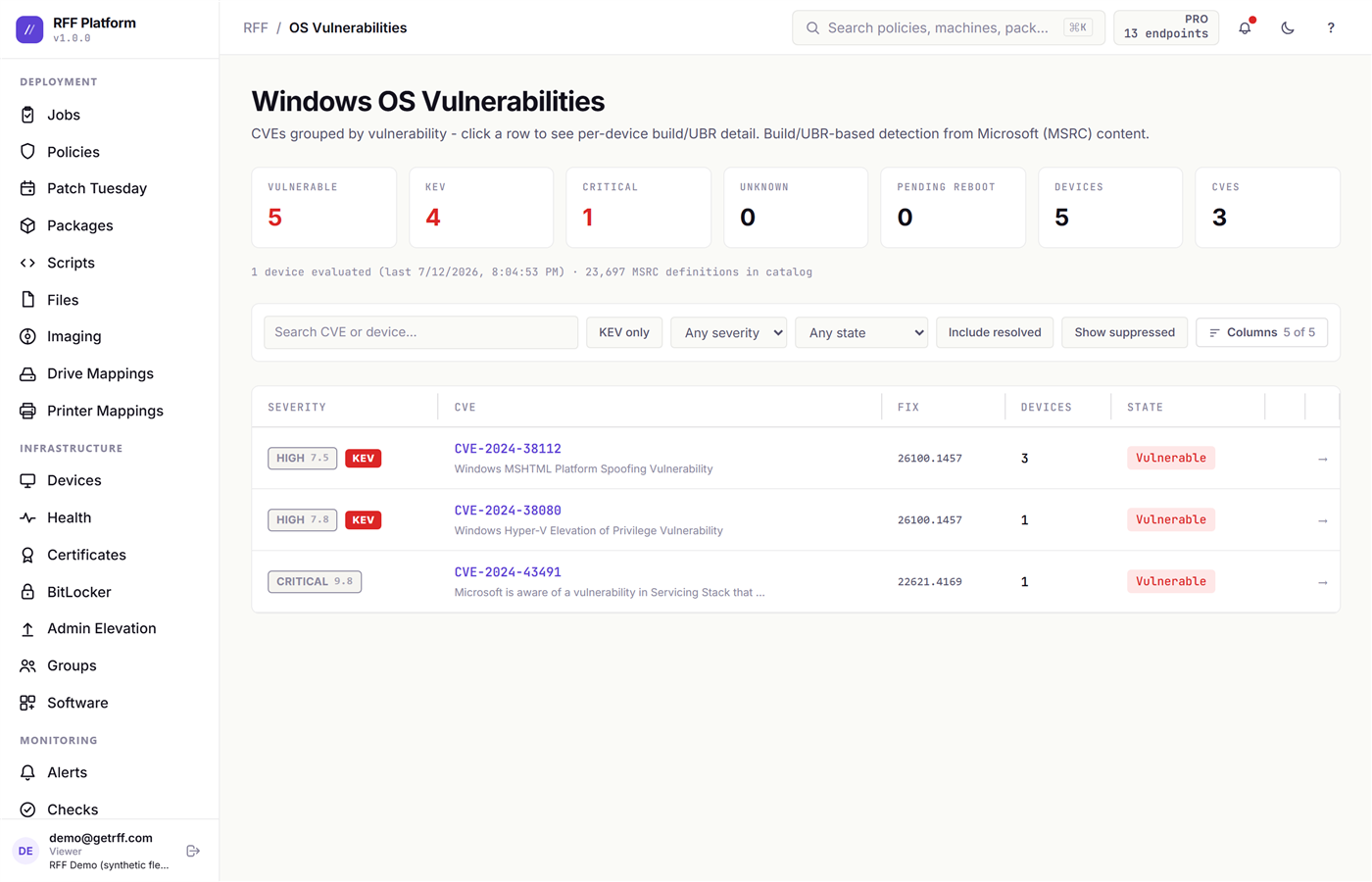Toggle Show suppressed filter
This screenshot has height=882, width=1372.
[1124, 332]
